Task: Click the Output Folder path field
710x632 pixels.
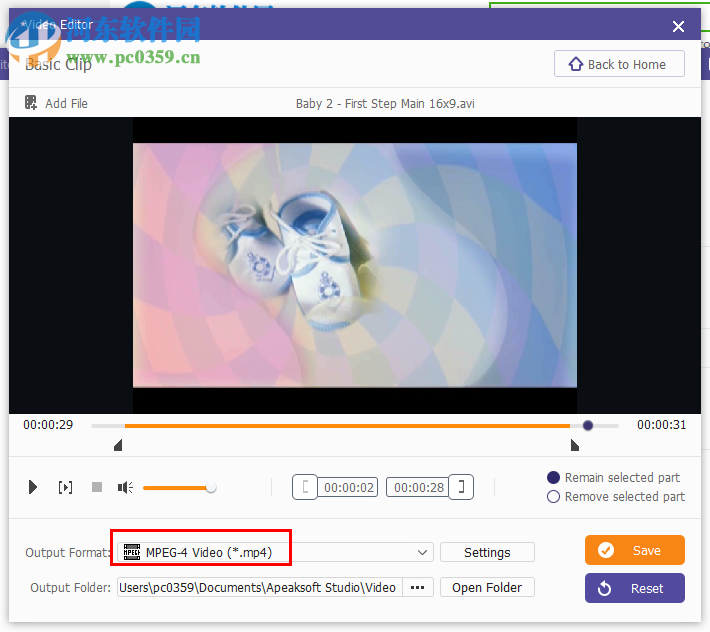Action: tap(260, 587)
